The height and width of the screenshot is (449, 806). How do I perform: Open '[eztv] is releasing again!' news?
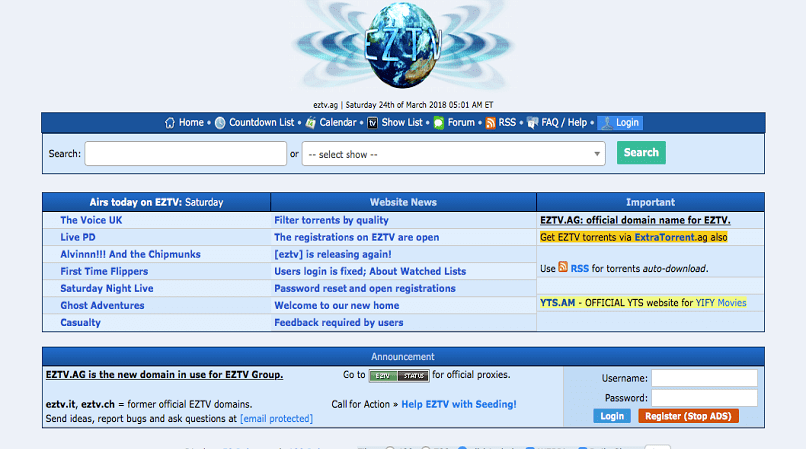click(333, 254)
